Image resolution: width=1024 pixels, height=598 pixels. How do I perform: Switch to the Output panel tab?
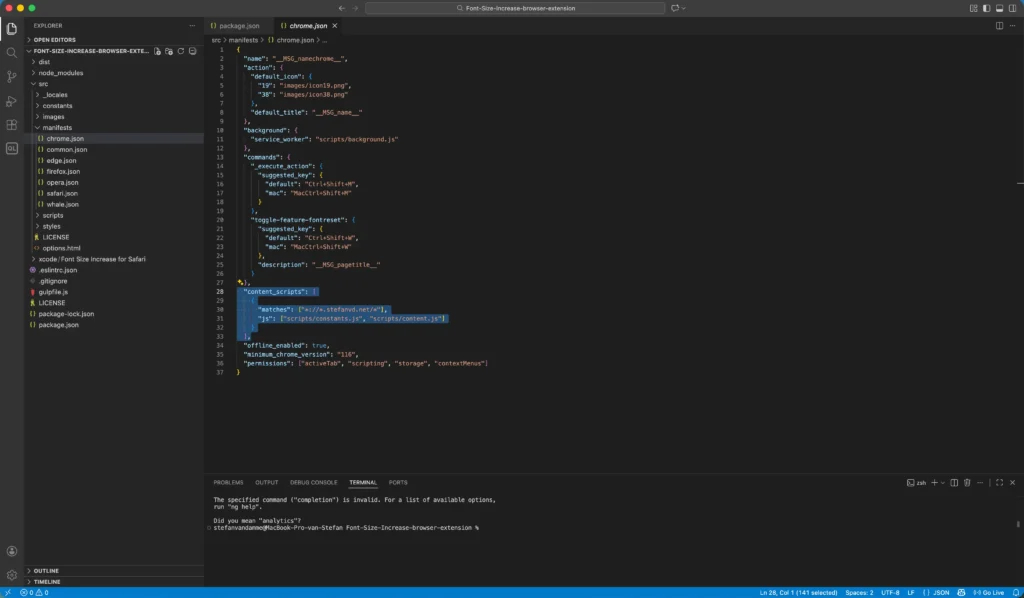point(266,482)
